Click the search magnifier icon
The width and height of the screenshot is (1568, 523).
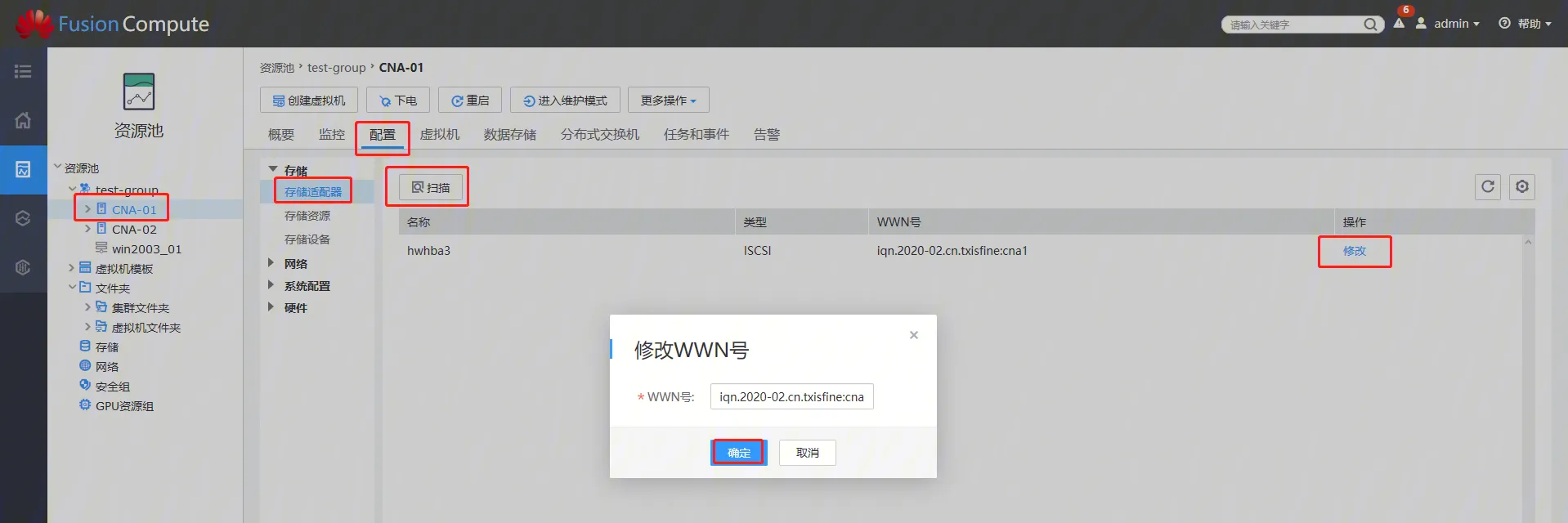coord(1370,25)
